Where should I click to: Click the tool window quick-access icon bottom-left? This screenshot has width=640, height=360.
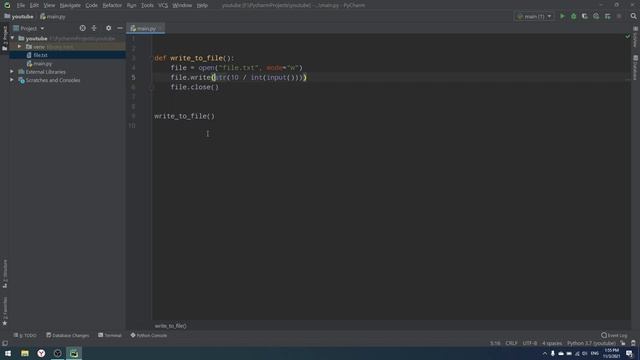click(4, 343)
